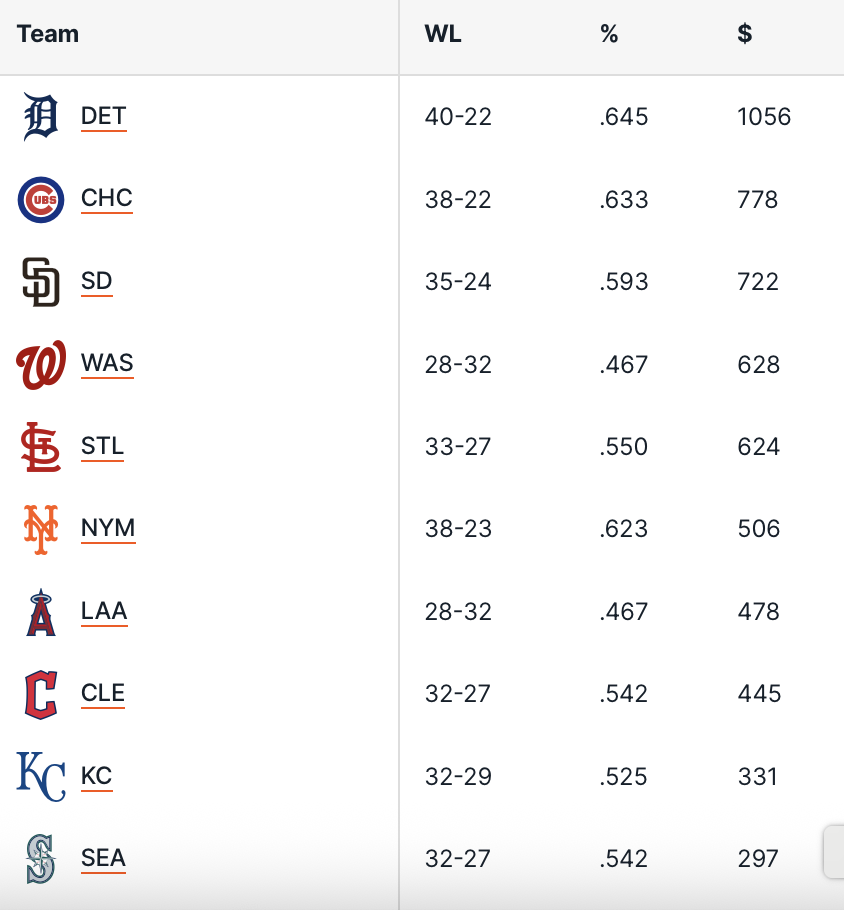Open the NYM team link

[108, 528]
